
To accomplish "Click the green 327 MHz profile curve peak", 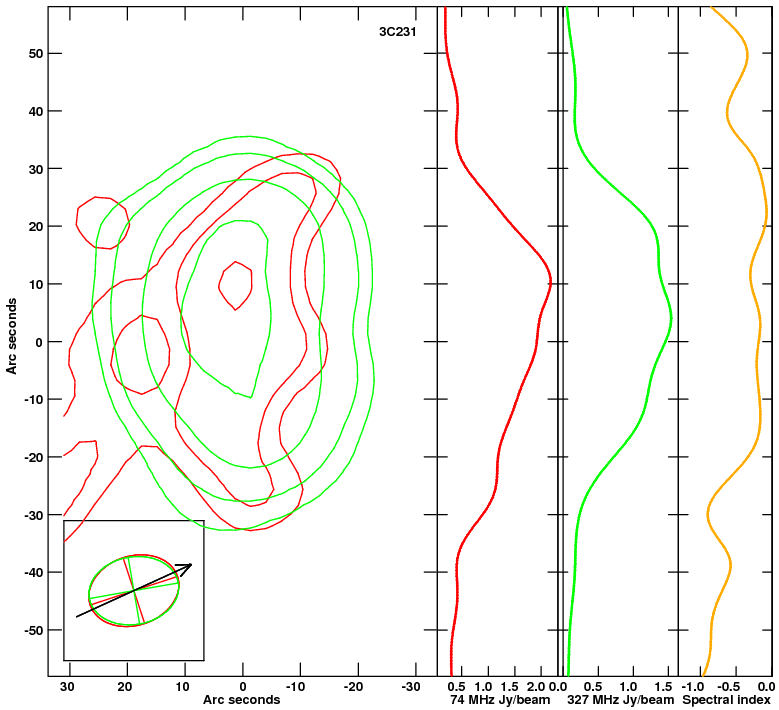I will [671, 319].
